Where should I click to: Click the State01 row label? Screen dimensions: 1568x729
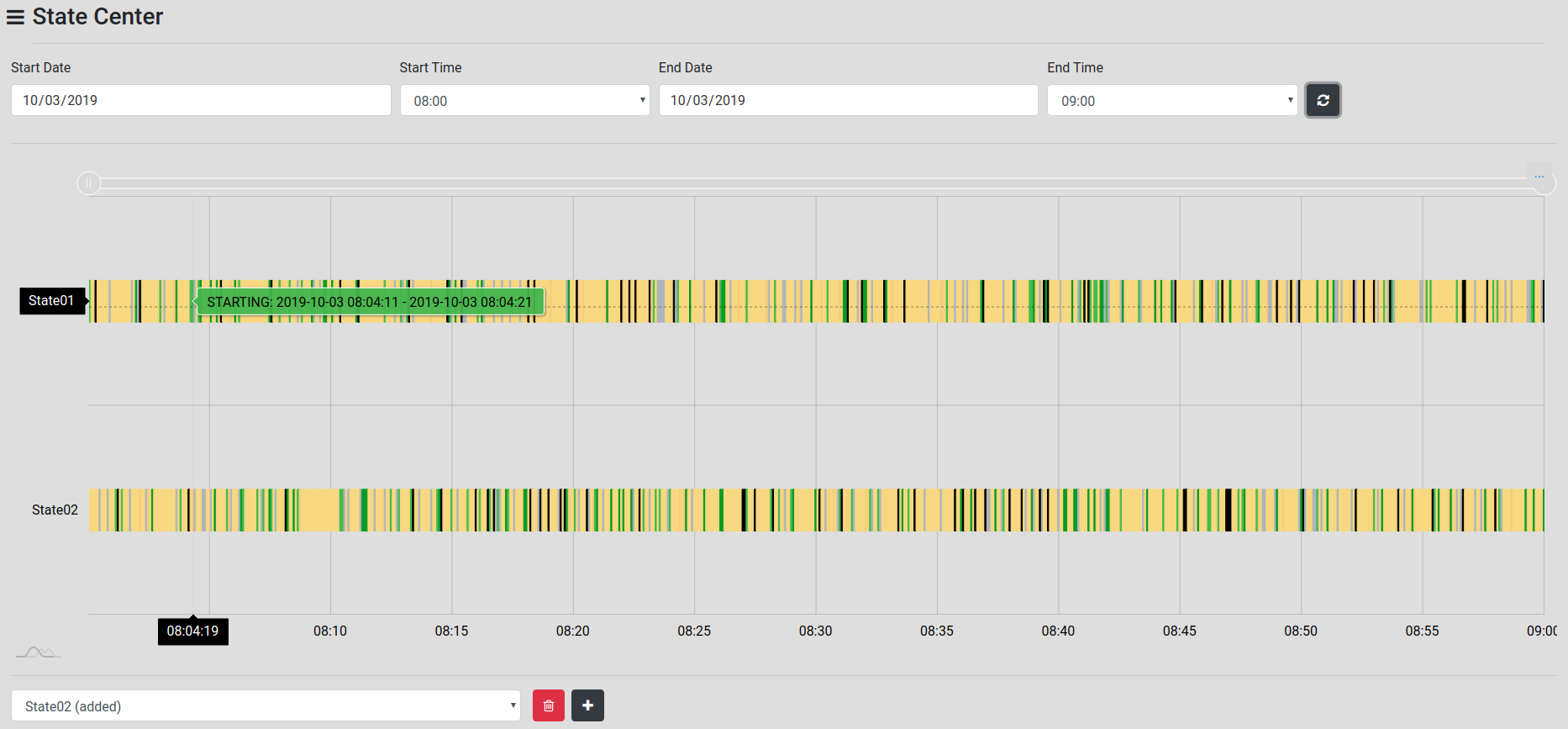[x=51, y=301]
